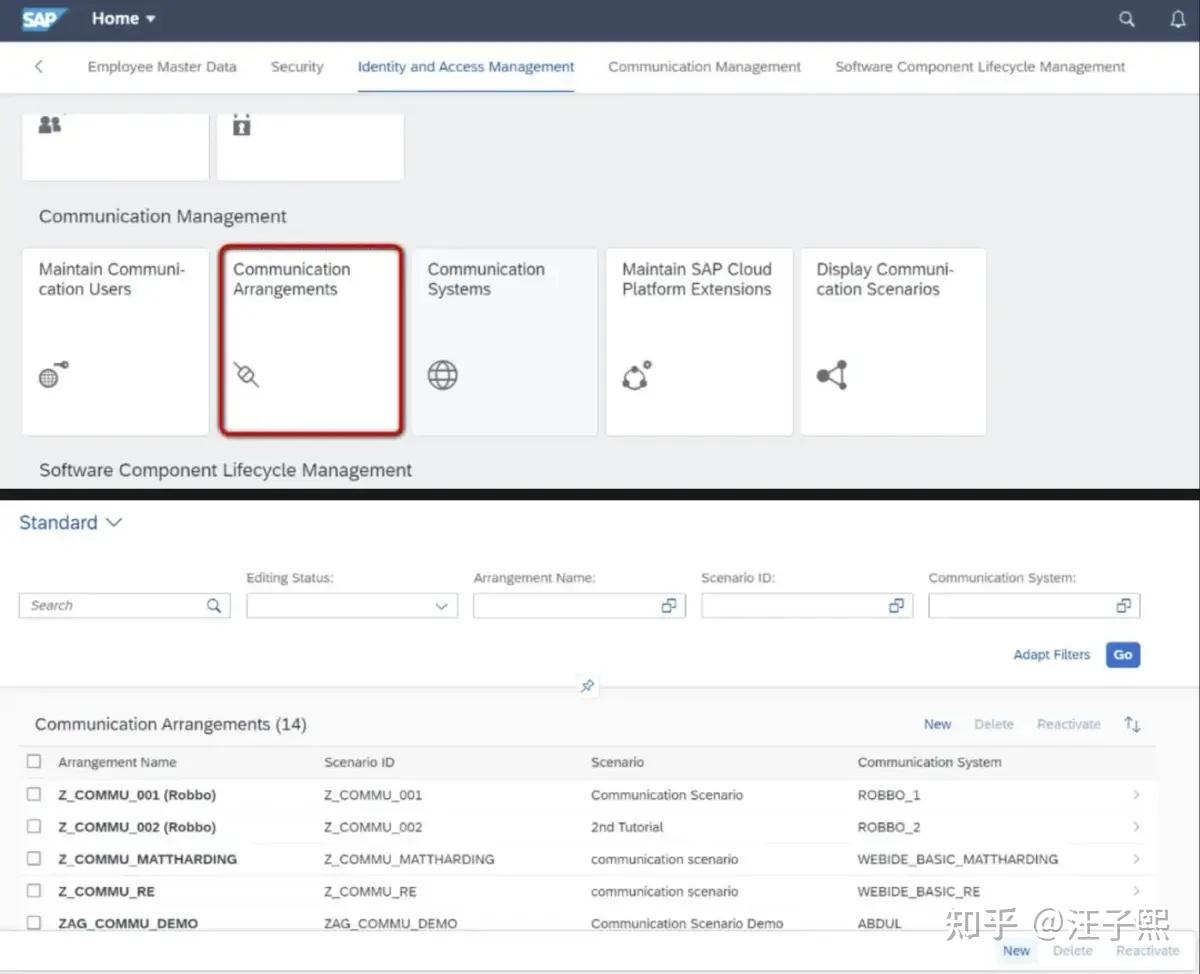Open Maintain SAP Cloud Platform Extensions tile
The image size is (1200, 974).
pyautogui.click(x=699, y=341)
